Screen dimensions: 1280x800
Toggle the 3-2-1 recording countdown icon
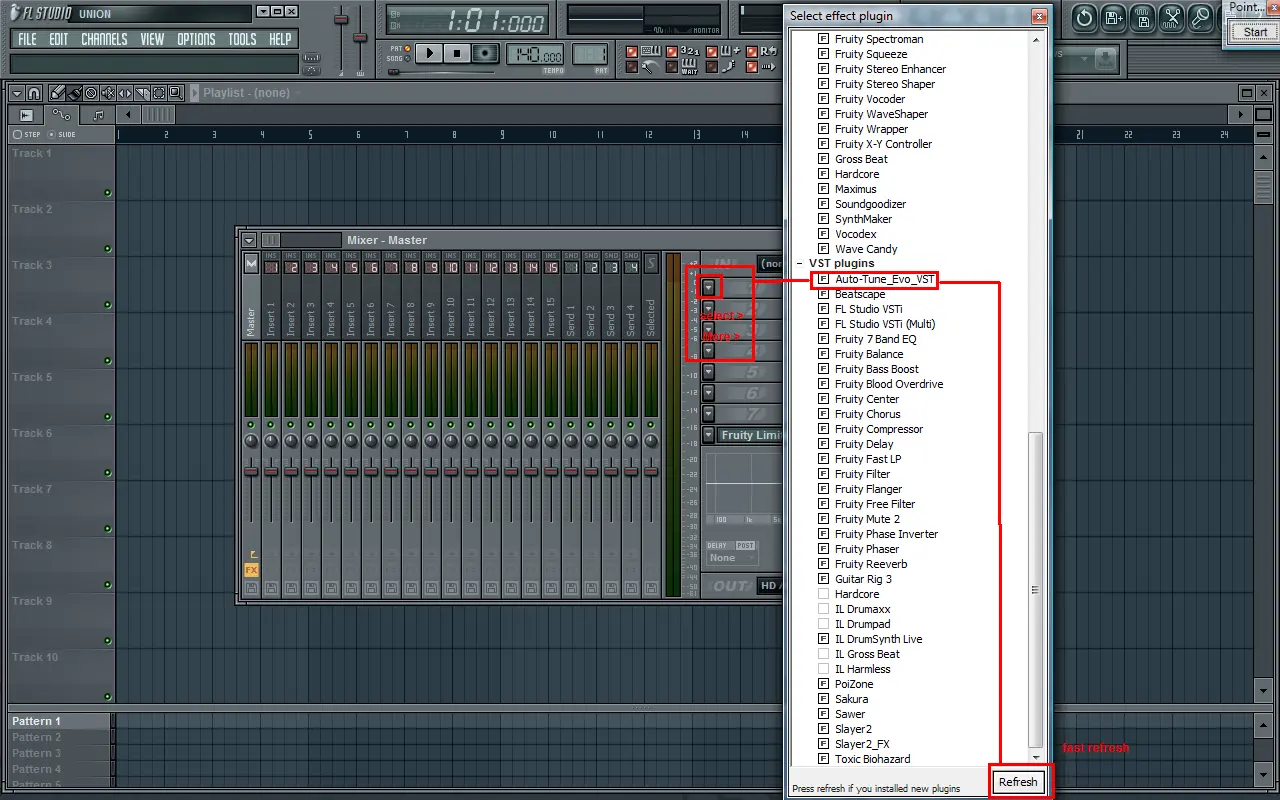click(690, 51)
